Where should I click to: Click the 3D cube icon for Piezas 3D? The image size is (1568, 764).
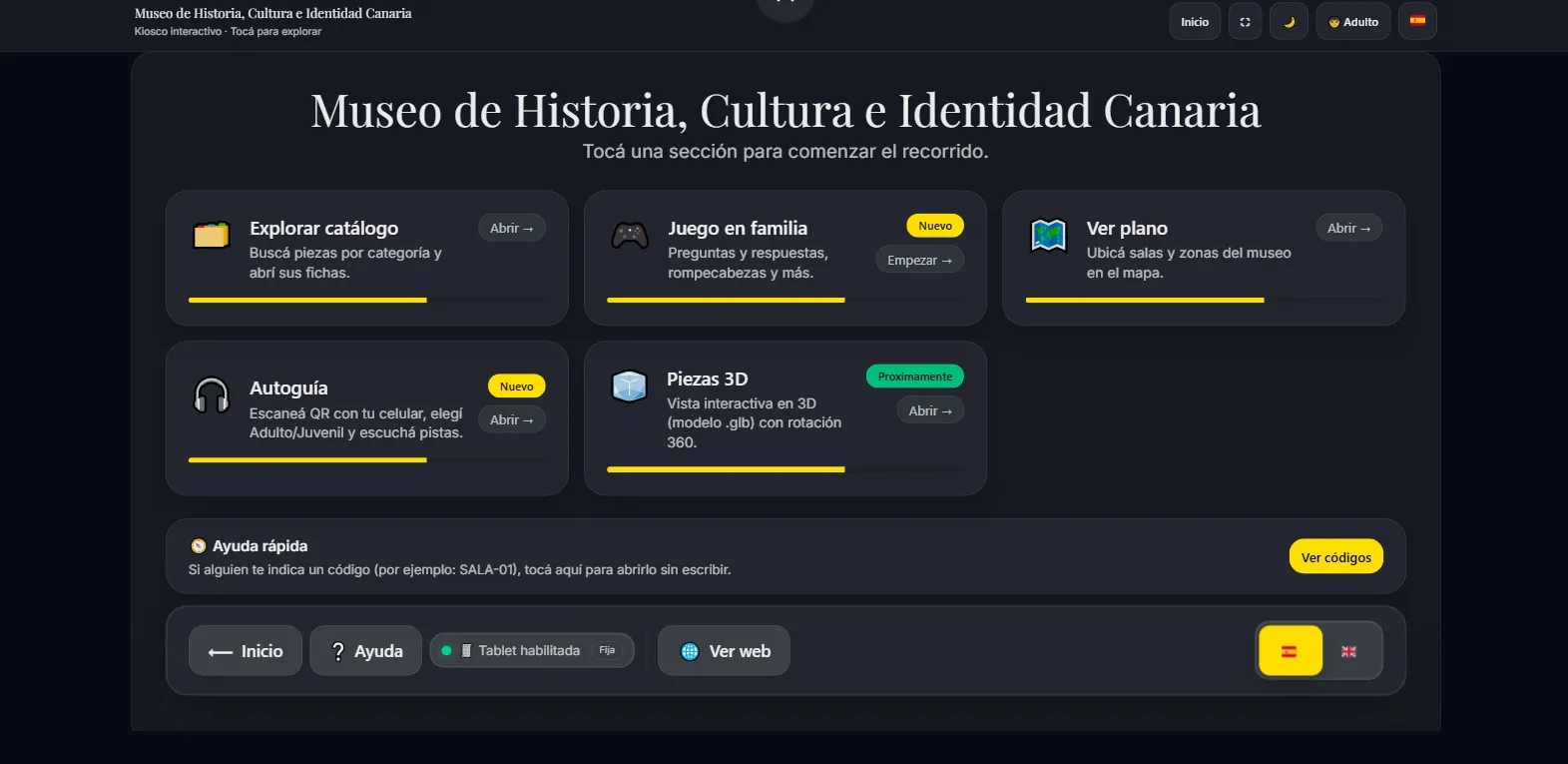click(x=630, y=385)
